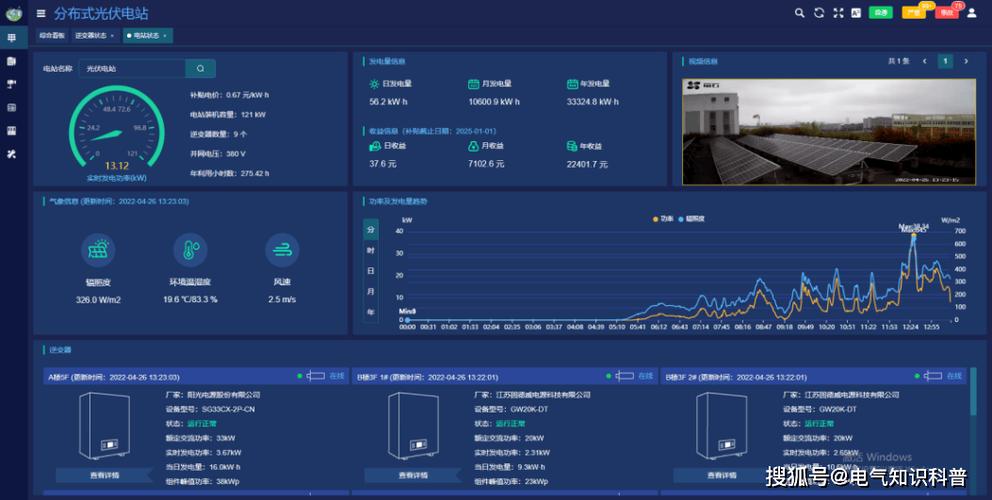
Task: Select the 时 hour chart granularity
Action: point(371,251)
